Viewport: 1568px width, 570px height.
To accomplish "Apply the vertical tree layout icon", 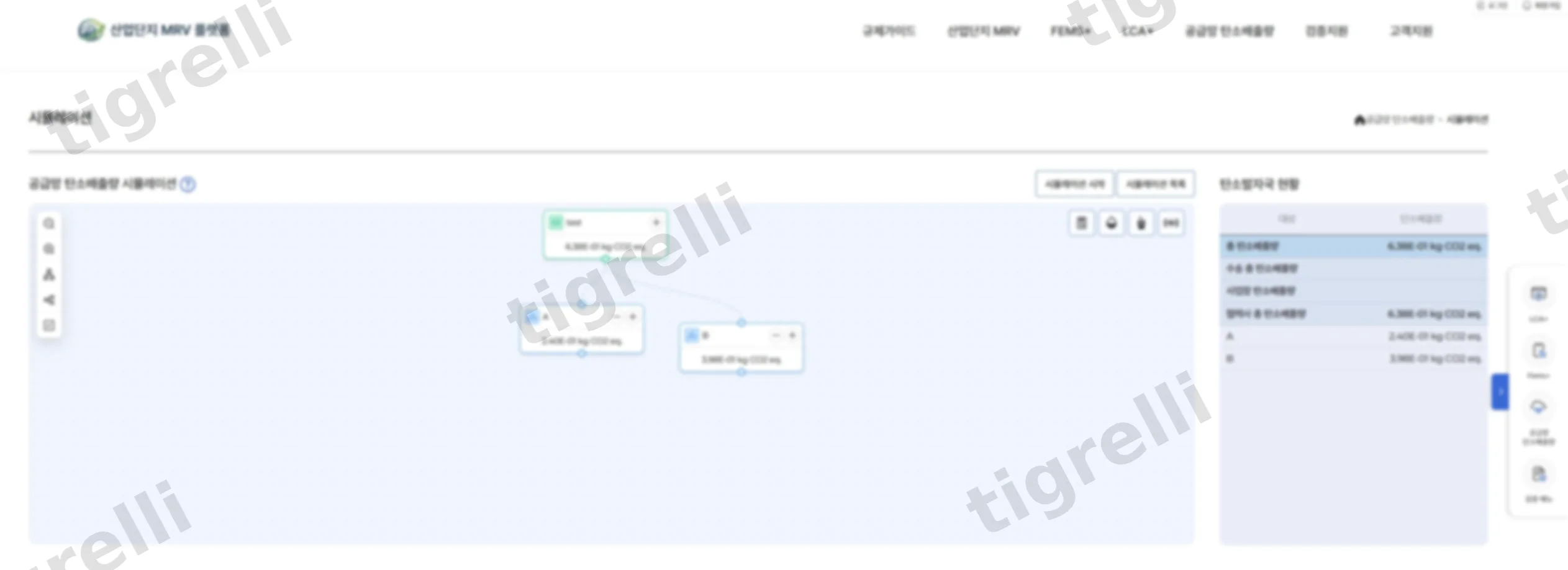I will tap(49, 274).
